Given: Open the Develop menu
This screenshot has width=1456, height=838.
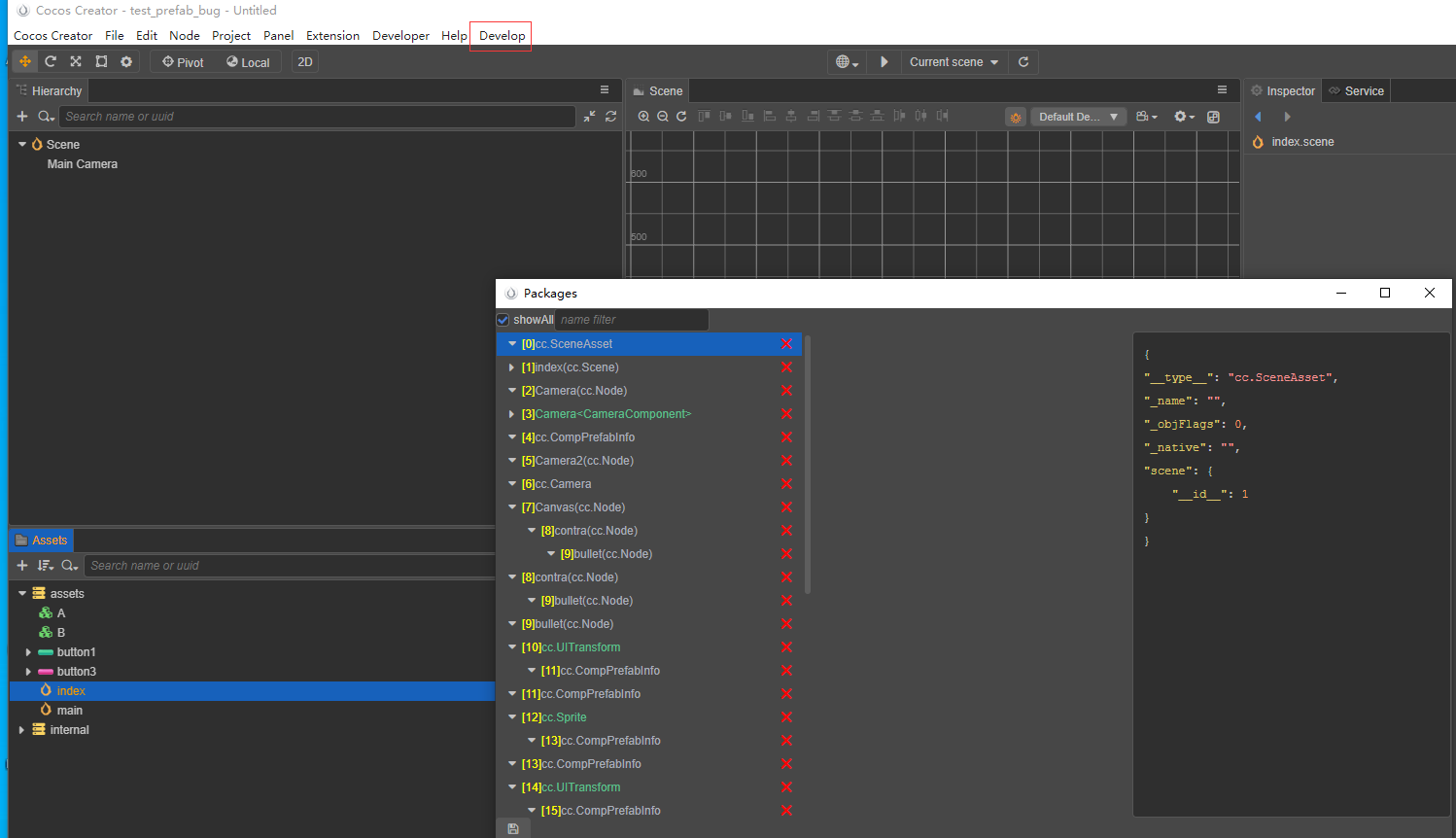Looking at the screenshot, I should coord(502,36).
